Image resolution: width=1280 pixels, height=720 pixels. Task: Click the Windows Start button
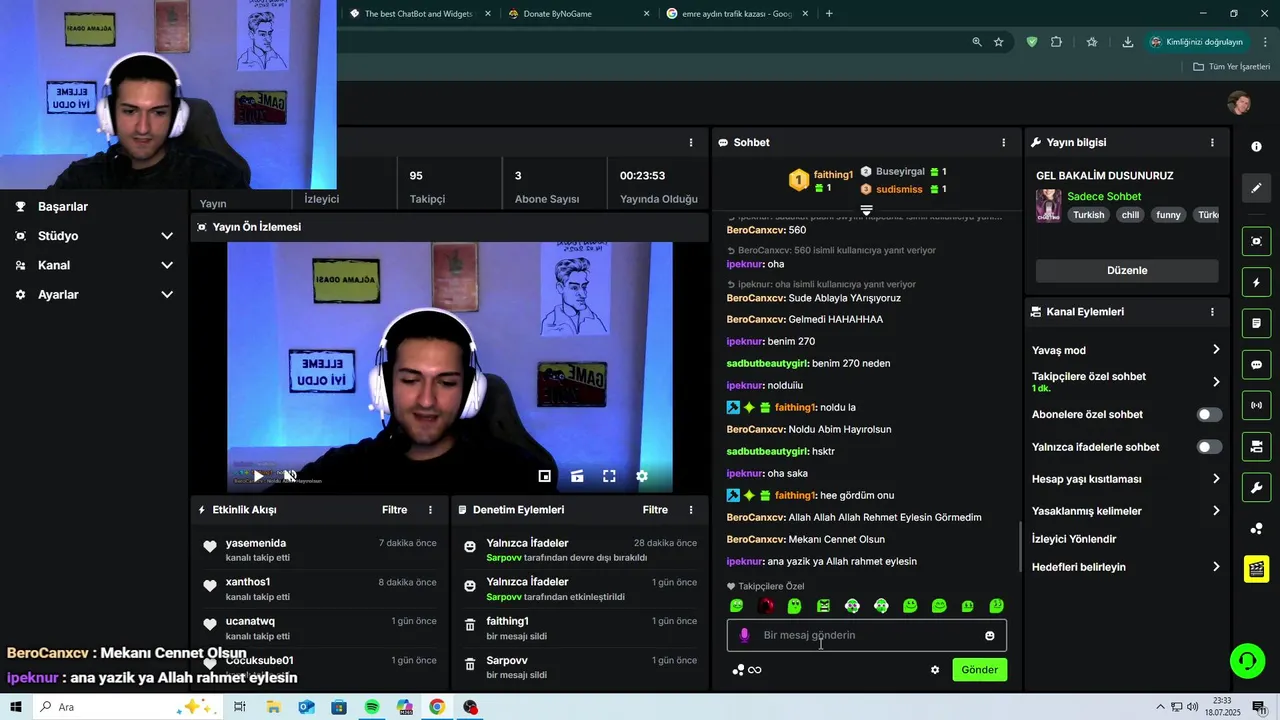click(x=16, y=707)
